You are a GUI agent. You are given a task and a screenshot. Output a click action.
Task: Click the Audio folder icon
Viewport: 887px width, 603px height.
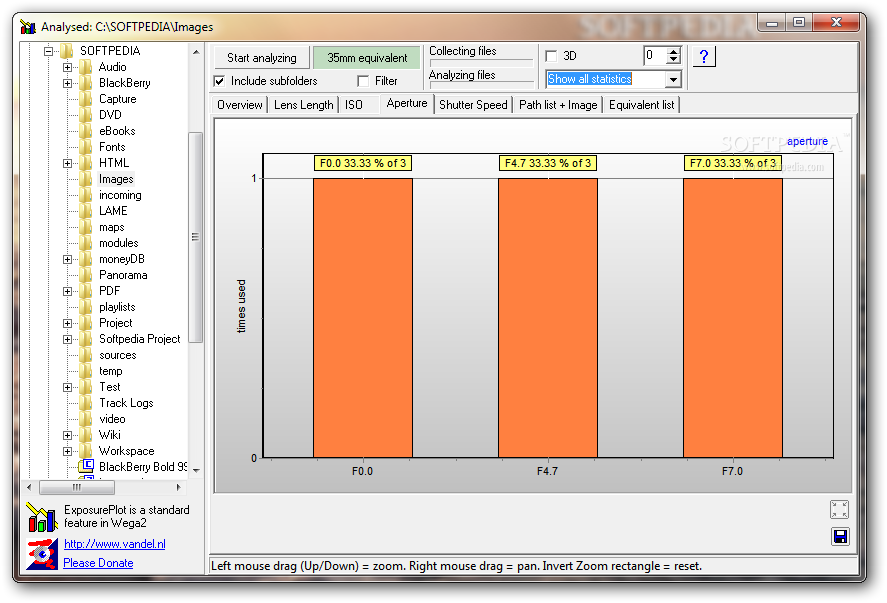[x=86, y=67]
